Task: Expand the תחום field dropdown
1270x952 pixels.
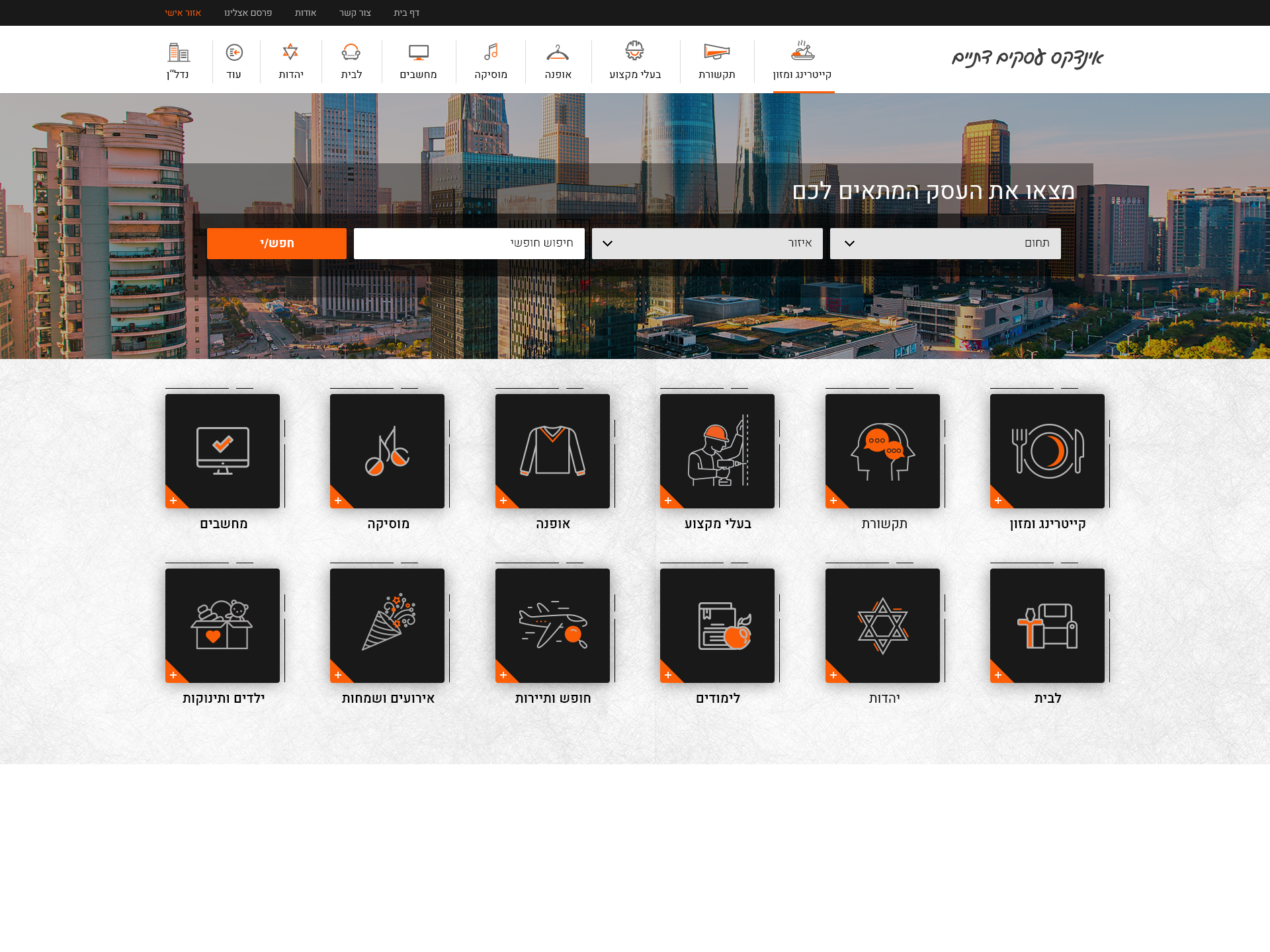Action: 945,243
